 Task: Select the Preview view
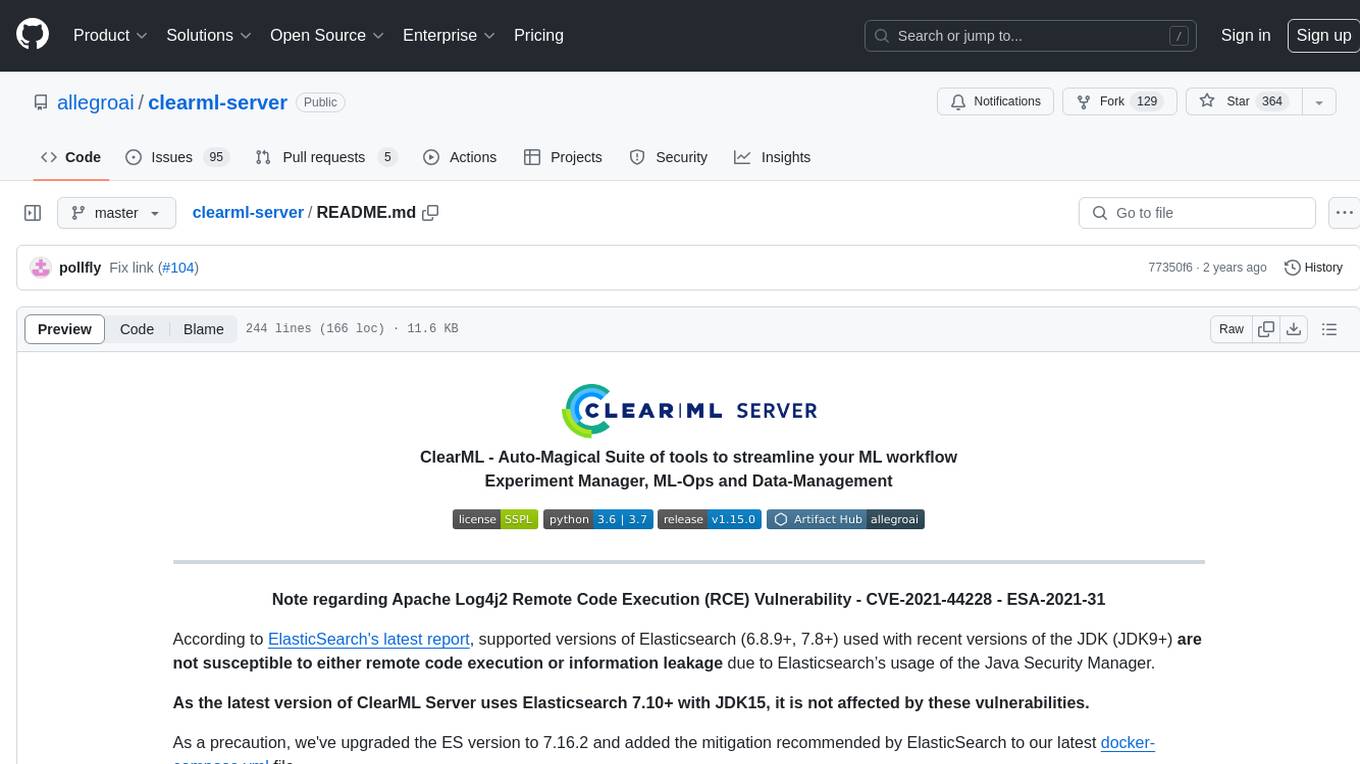(x=65, y=329)
